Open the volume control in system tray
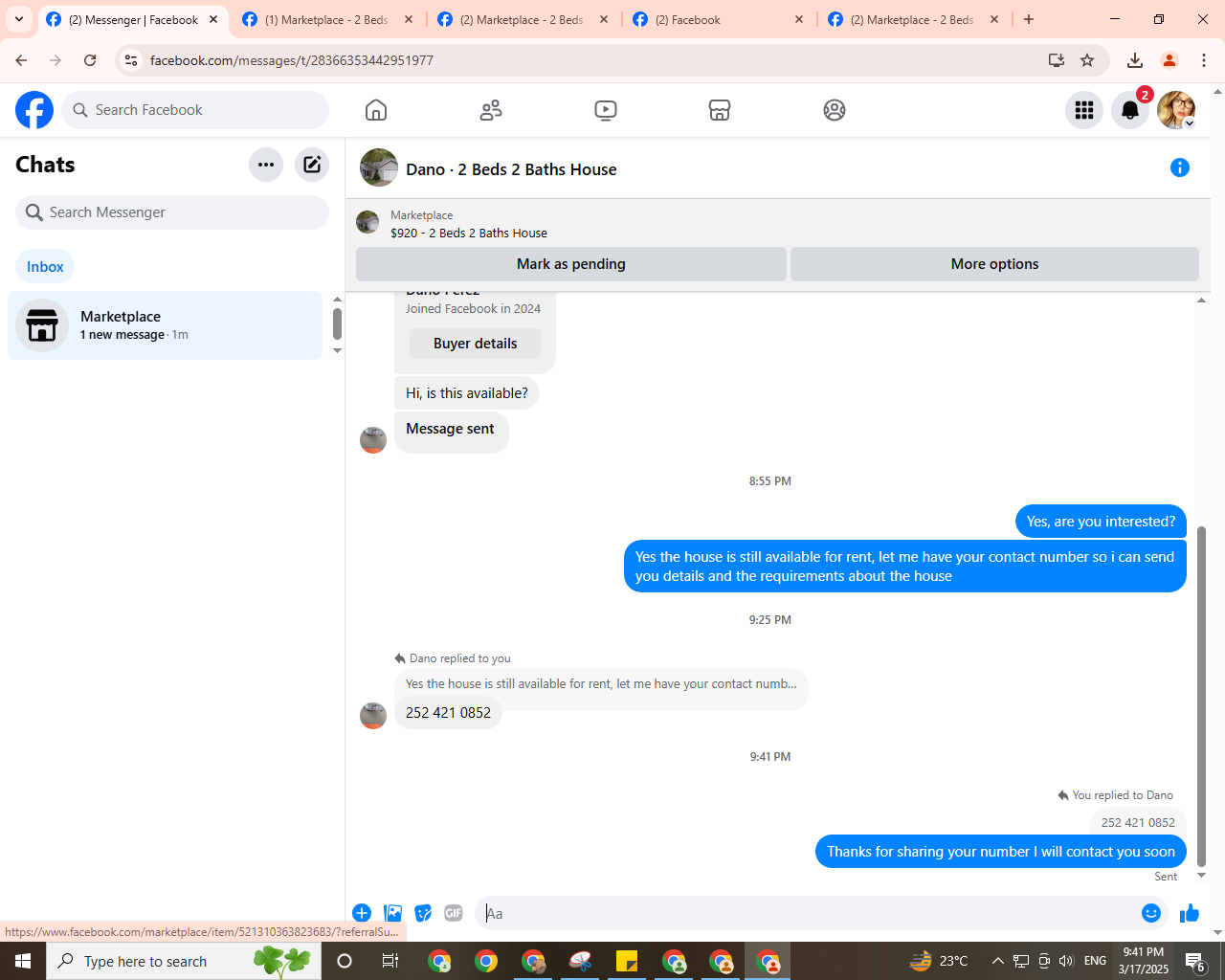Screen dimensions: 1225x980 pos(1066,961)
